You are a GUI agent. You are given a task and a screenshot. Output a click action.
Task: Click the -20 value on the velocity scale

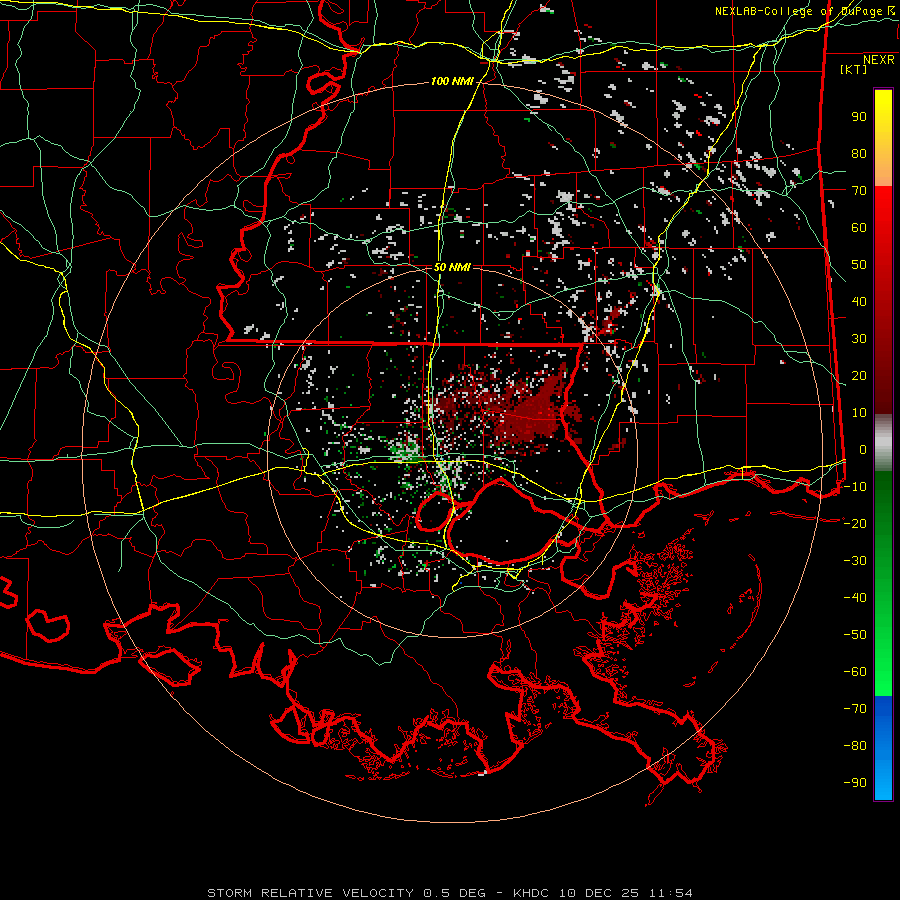[x=855, y=523]
